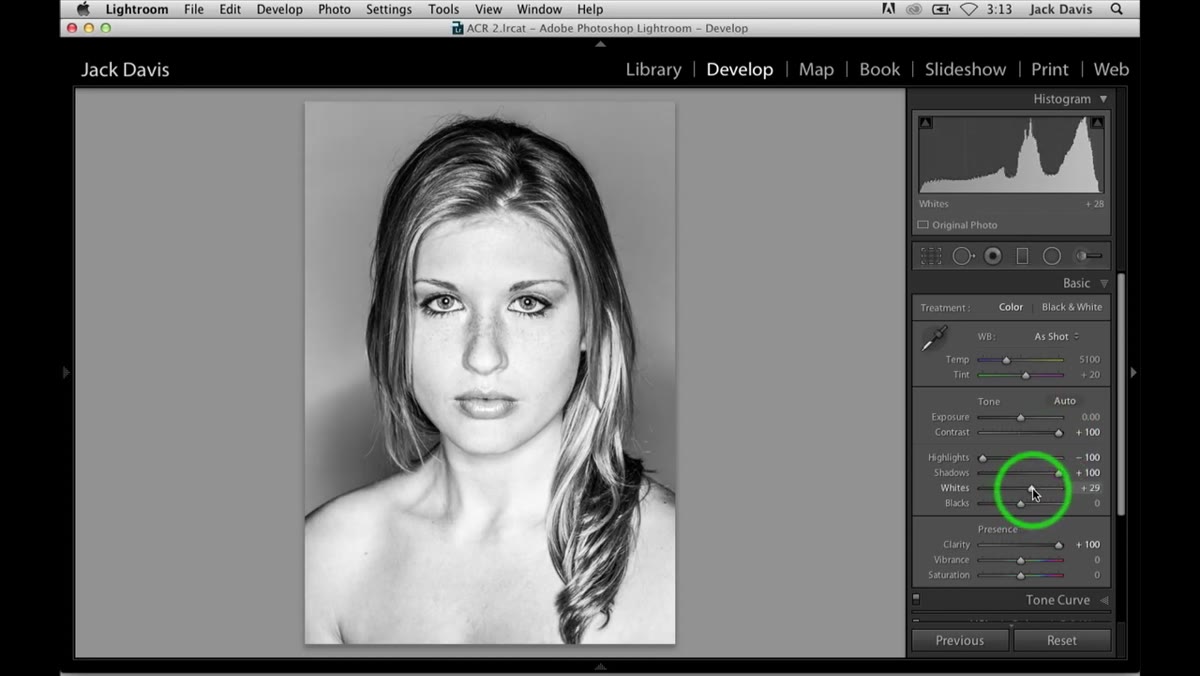Image resolution: width=1200 pixels, height=676 pixels.
Task: Select the Red Eye Correction tool
Action: pyautogui.click(x=992, y=256)
